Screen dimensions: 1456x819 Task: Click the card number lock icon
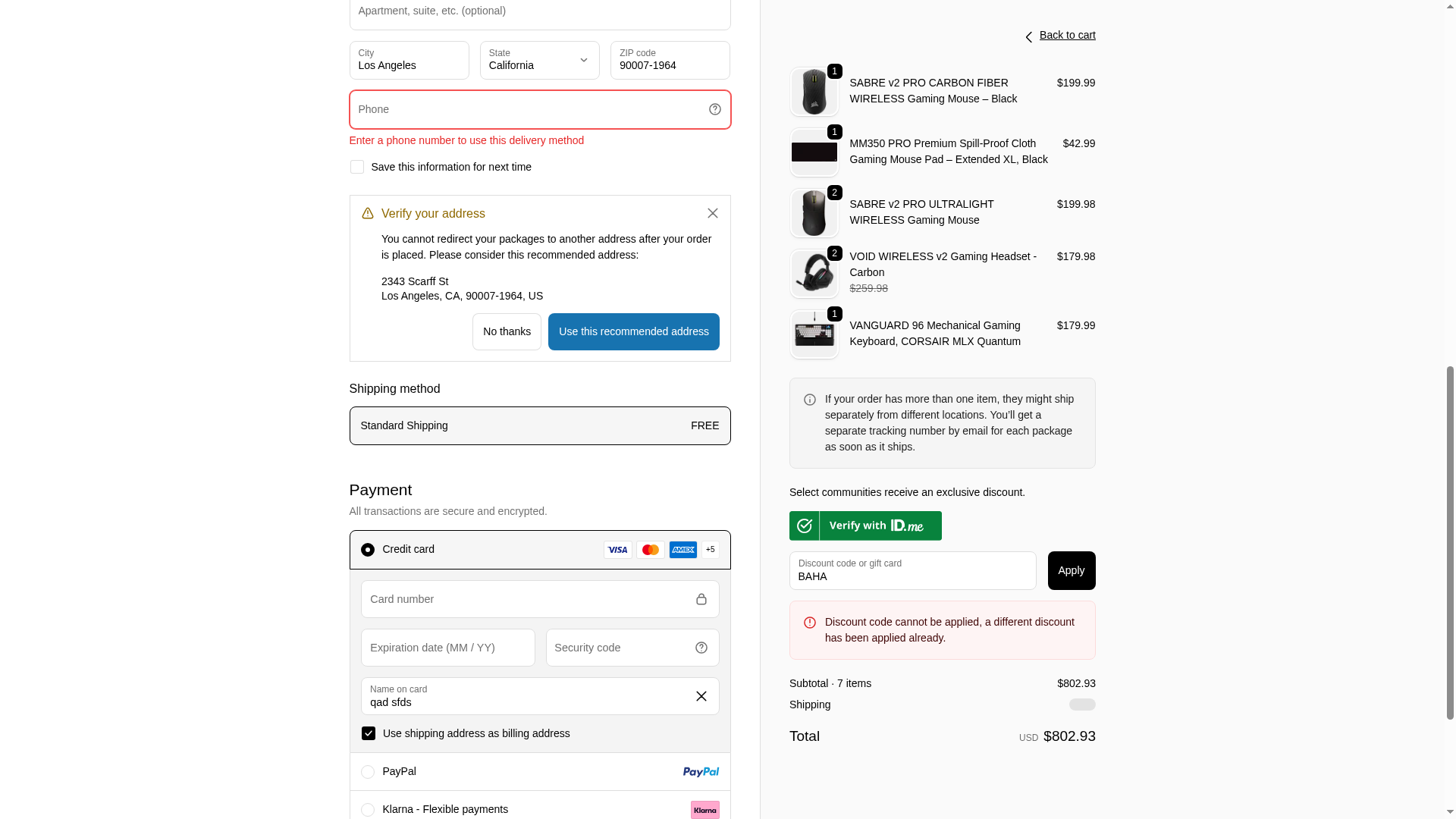click(x=701, y=599)
